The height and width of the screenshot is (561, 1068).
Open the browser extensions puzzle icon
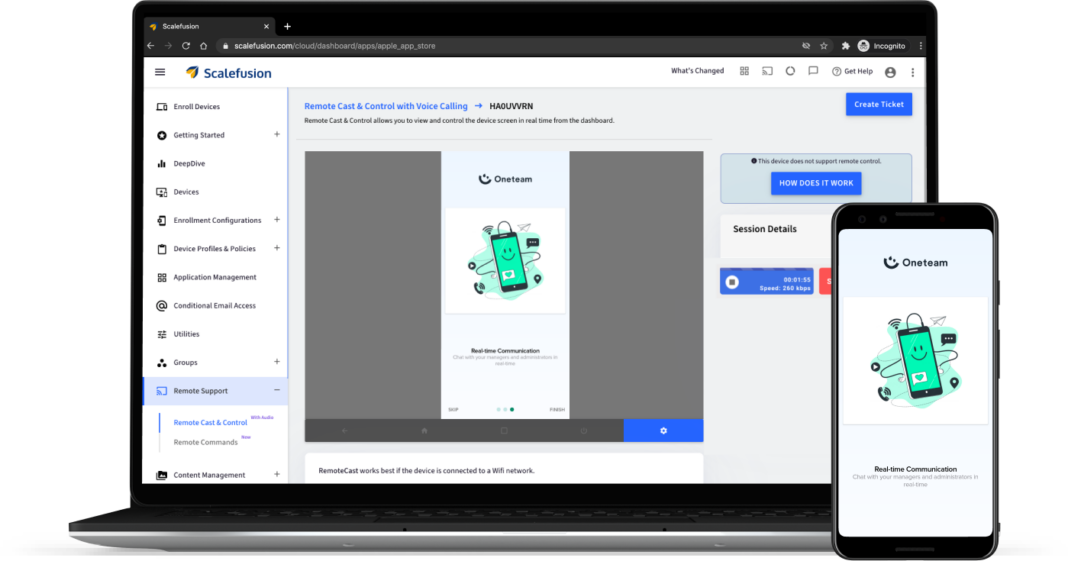point(845,46)
